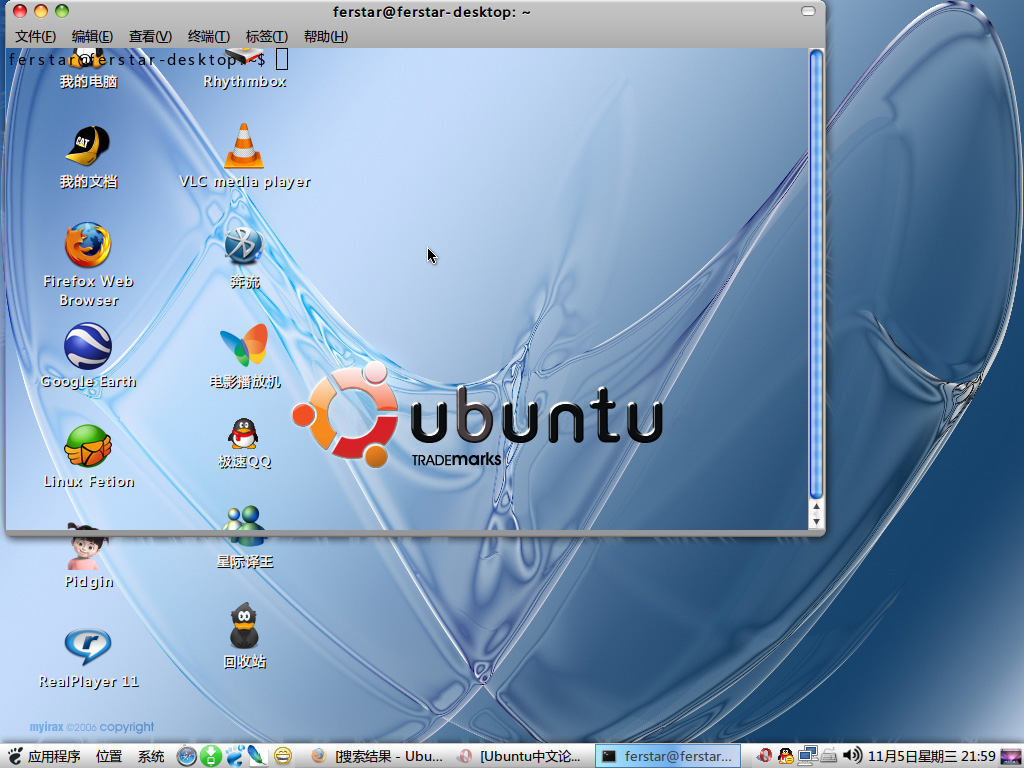Image resolution: width=1024 pixels, height=768 pixels.
Task: Open the network monitors tray icon
Action: pos(808,756)
